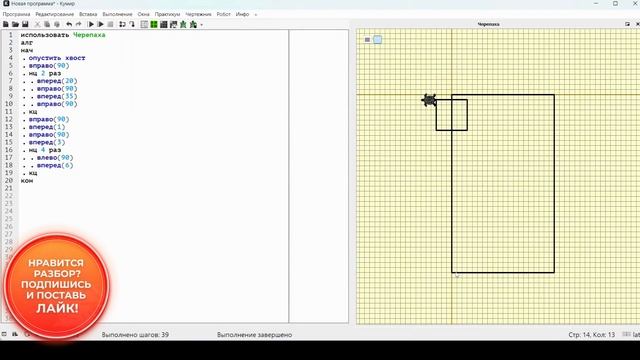Image resolution: width=640 pixels, height=360 pixels.
Task: Click the second play (blind run) icon
Action: (x=100, y=24)
